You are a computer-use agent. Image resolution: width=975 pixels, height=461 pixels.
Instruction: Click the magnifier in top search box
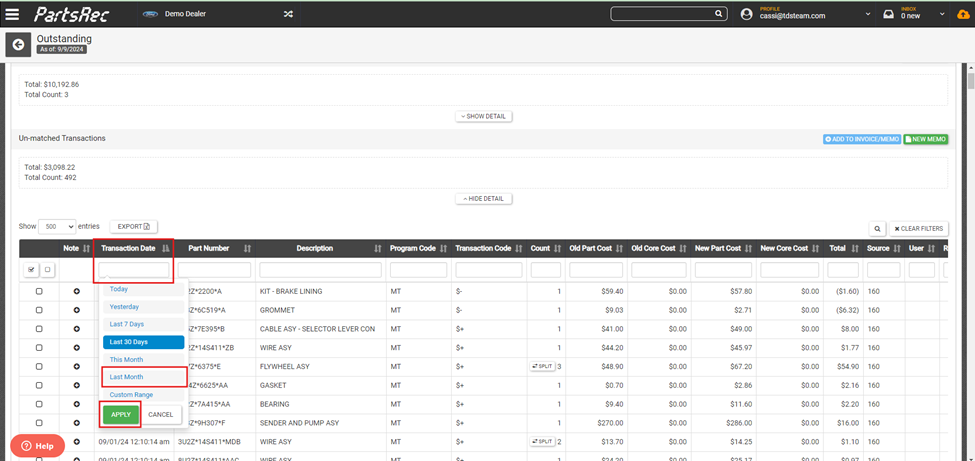[718, 14]
